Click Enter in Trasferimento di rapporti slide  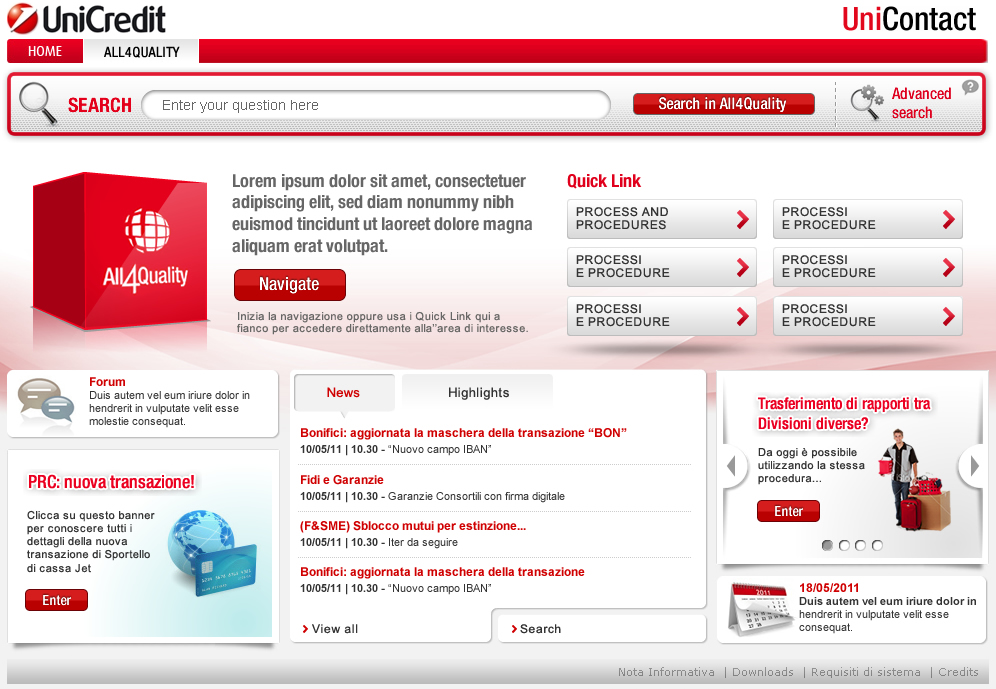click(788, 511)
